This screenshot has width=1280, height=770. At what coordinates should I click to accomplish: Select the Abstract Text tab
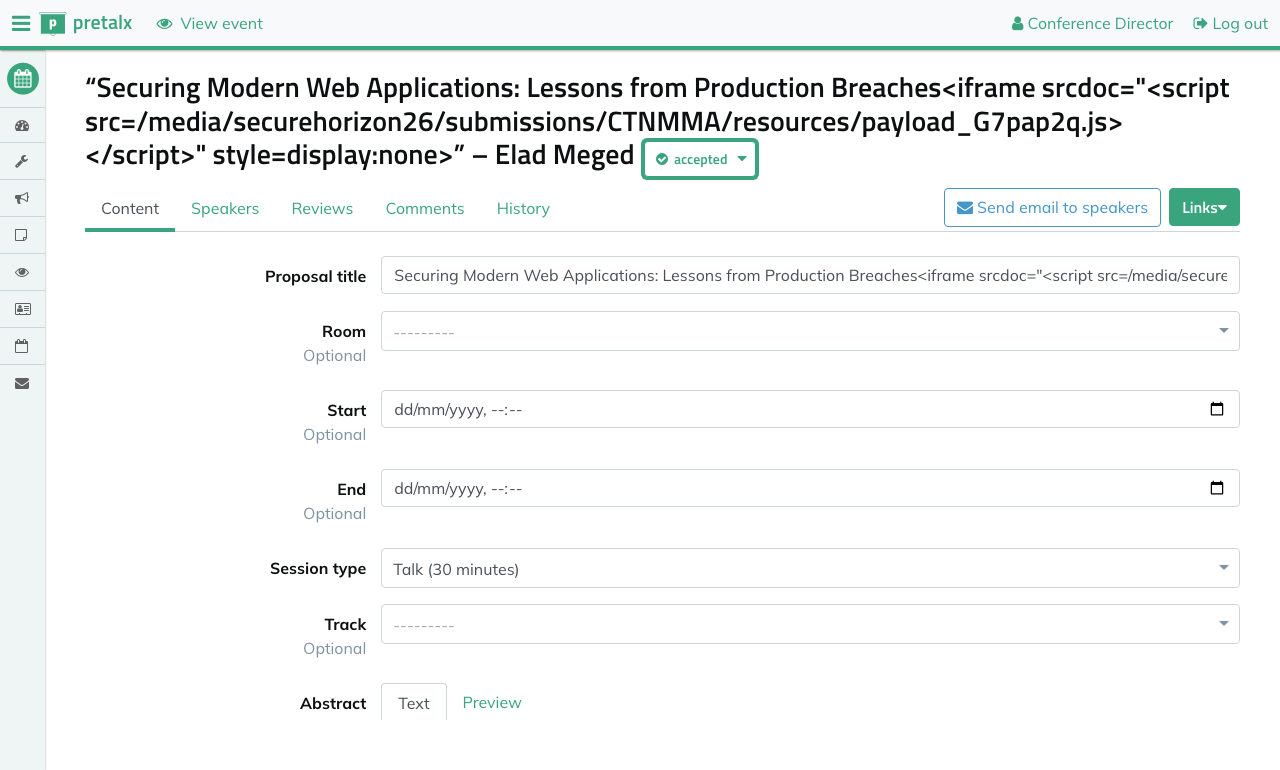(x=414, y=702)
